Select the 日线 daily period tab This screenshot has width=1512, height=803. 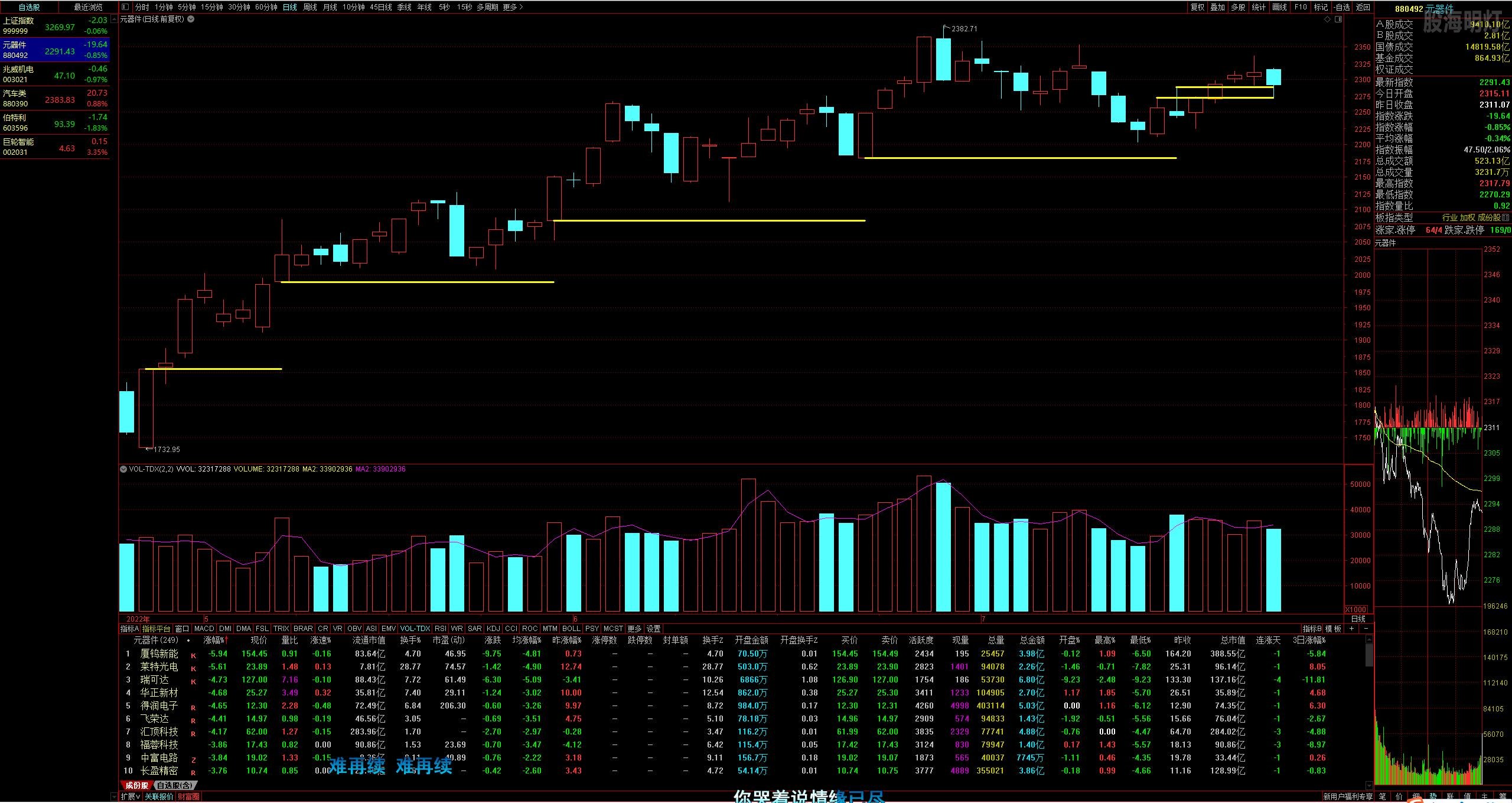click(x=290, y=7)
